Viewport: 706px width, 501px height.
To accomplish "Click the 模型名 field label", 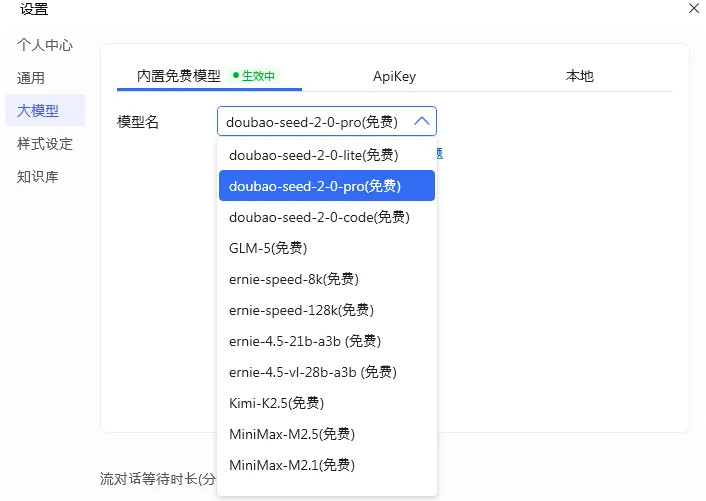I will click(138, 122).
